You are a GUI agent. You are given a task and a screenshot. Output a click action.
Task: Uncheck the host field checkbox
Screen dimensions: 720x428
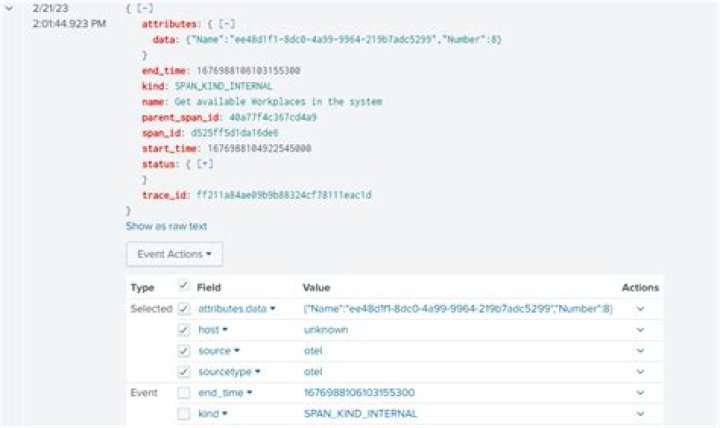[184, 330]
